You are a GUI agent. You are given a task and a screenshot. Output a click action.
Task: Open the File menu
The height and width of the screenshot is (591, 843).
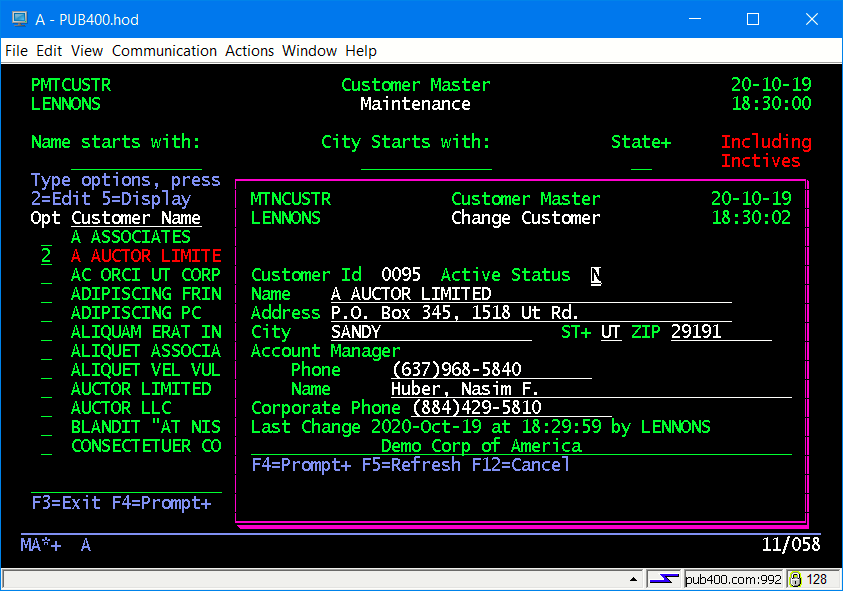pos(16,51)
